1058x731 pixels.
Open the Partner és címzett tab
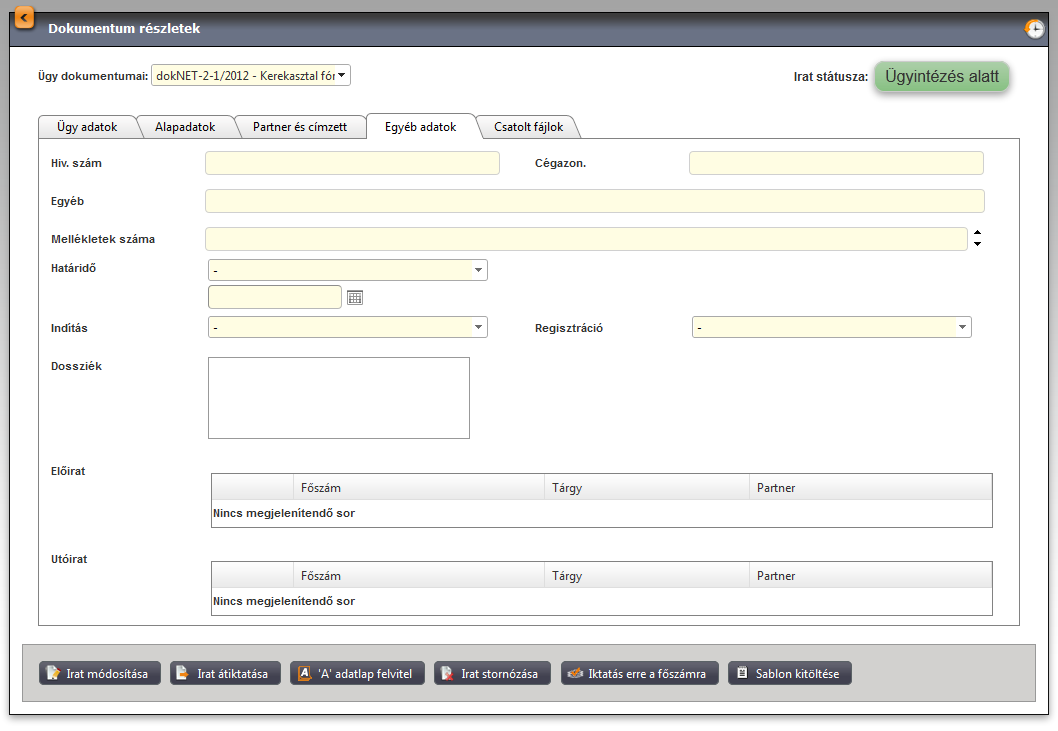coord(300,127)
